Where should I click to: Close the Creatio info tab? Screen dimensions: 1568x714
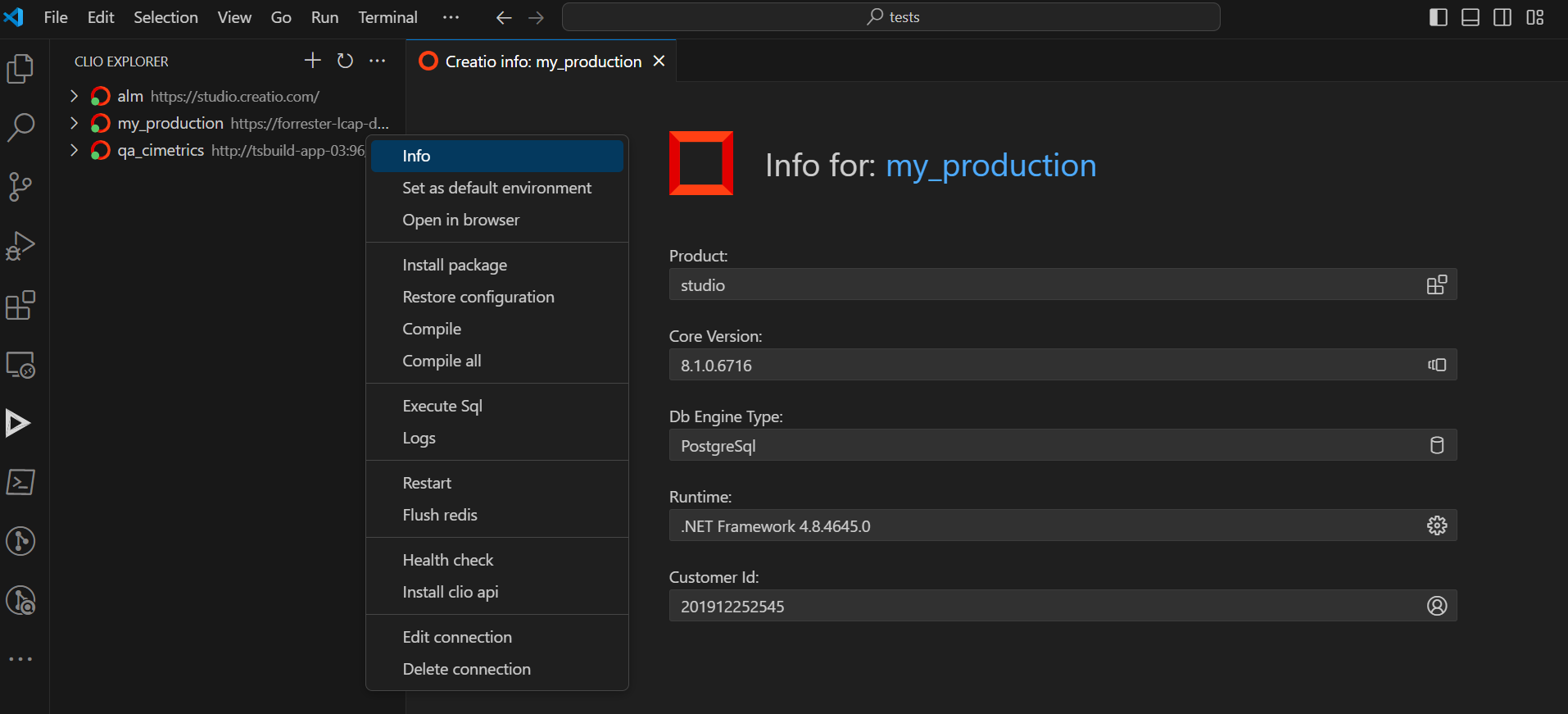click(659, 61)
